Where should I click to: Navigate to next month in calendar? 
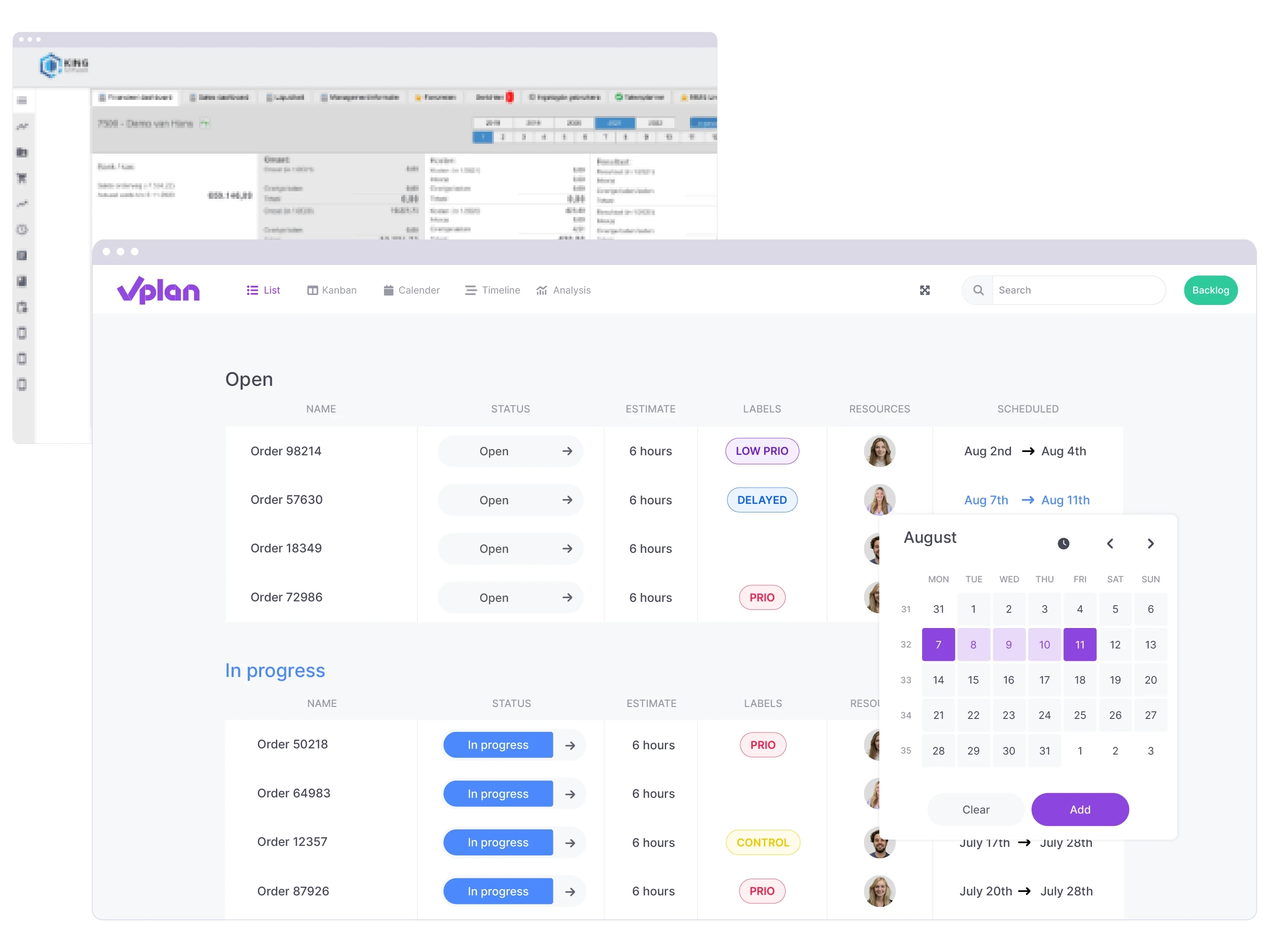(1151, 543)
